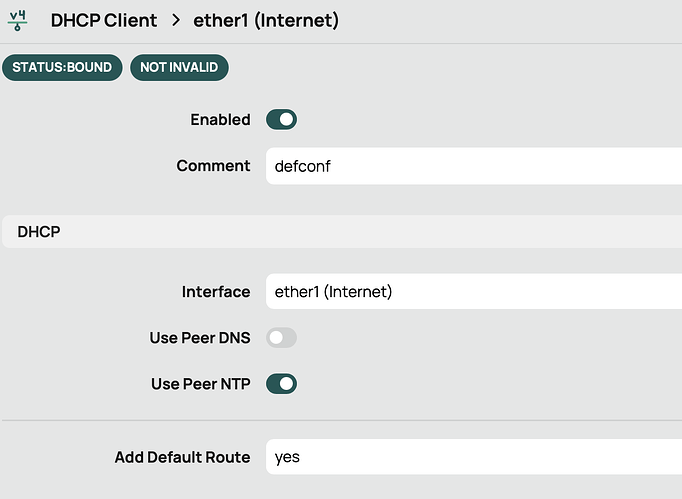
Task: Go back to DHCP Client breadcrumb
Action: (104, 20)
